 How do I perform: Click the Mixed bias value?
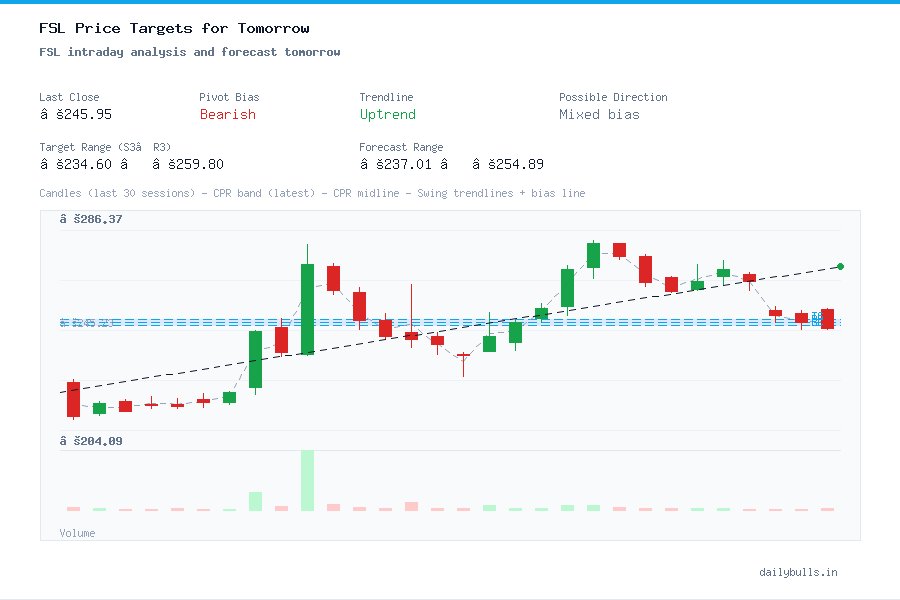[x=599, y=114]
